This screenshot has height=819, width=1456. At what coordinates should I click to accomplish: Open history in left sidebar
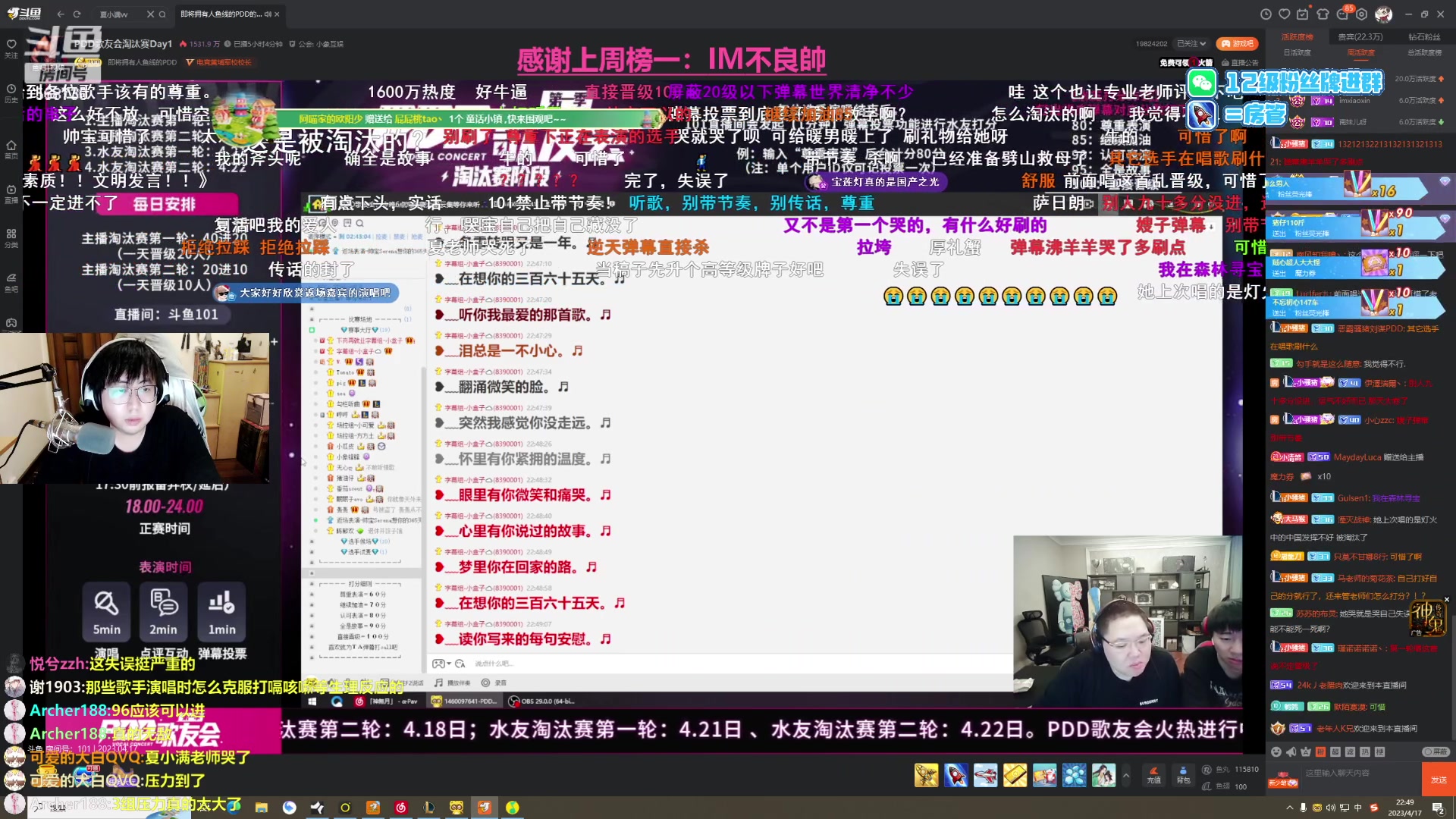point(11,93)
